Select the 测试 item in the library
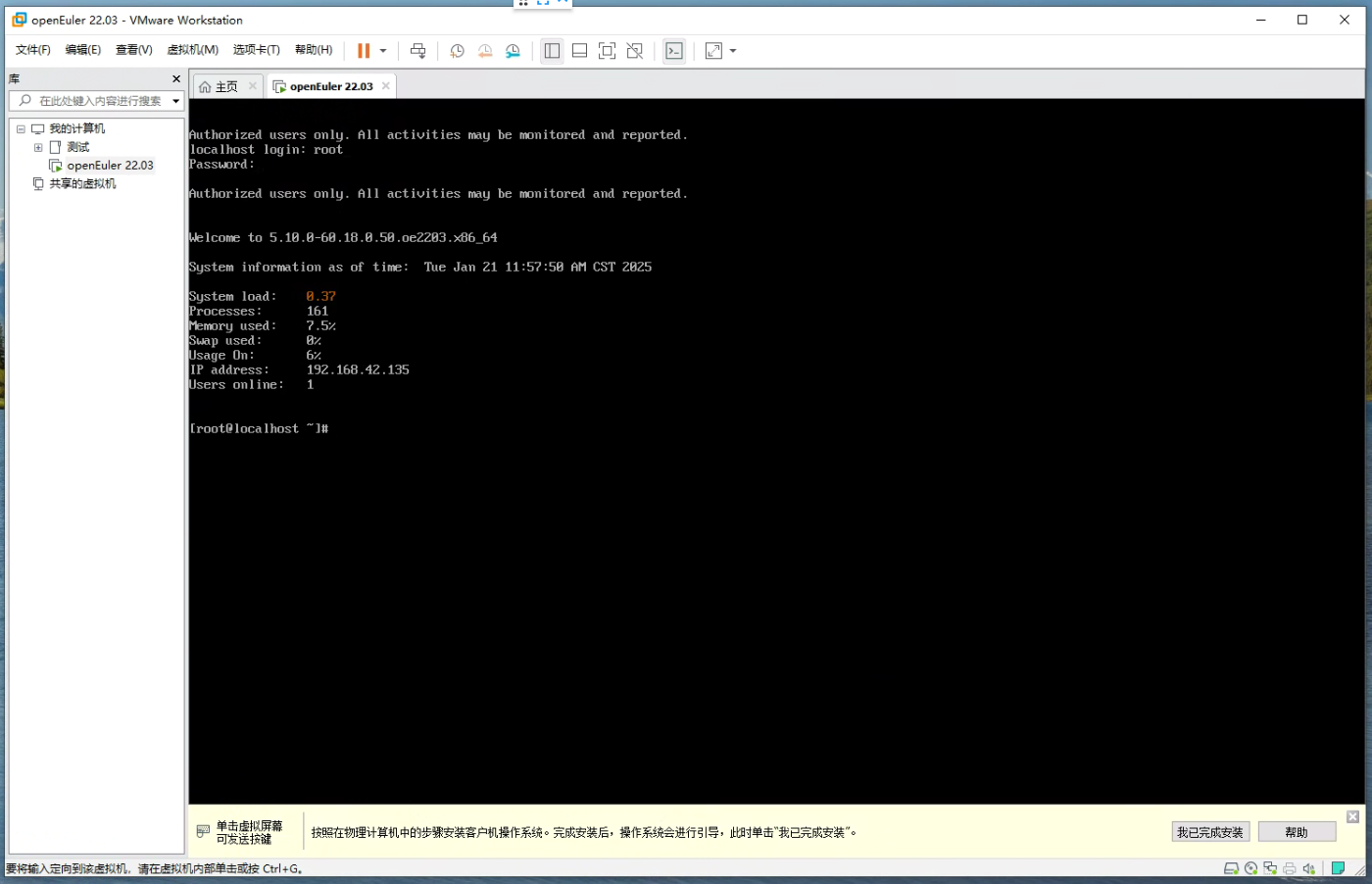Image resolution: width=1372 pixels, height=884 pixels. click(78, 147)
